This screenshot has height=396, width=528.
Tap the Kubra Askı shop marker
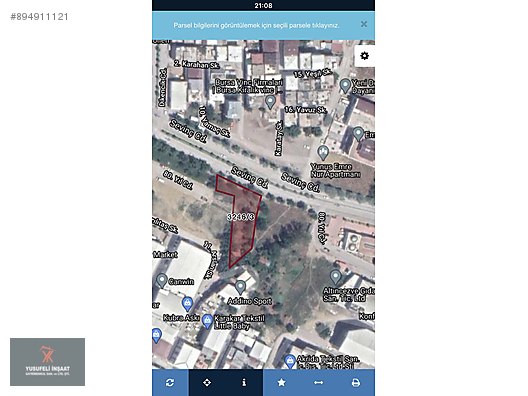(x=187, y=304)
